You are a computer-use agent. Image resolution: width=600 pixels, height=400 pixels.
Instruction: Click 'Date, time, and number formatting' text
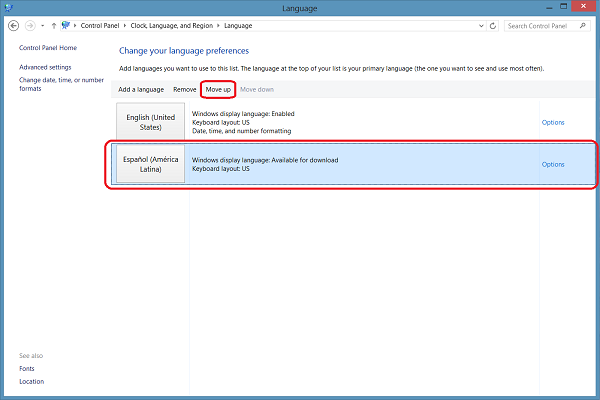(241, 131)
